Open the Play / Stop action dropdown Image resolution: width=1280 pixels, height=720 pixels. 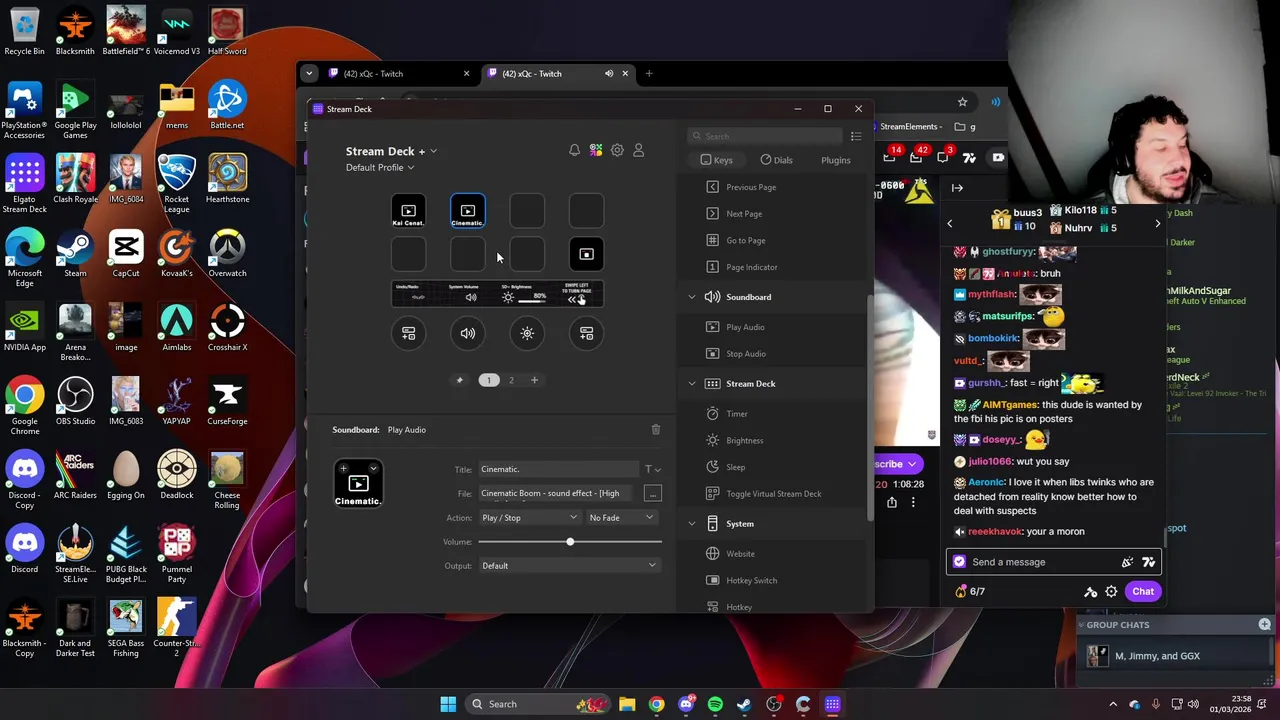(530, 518)
